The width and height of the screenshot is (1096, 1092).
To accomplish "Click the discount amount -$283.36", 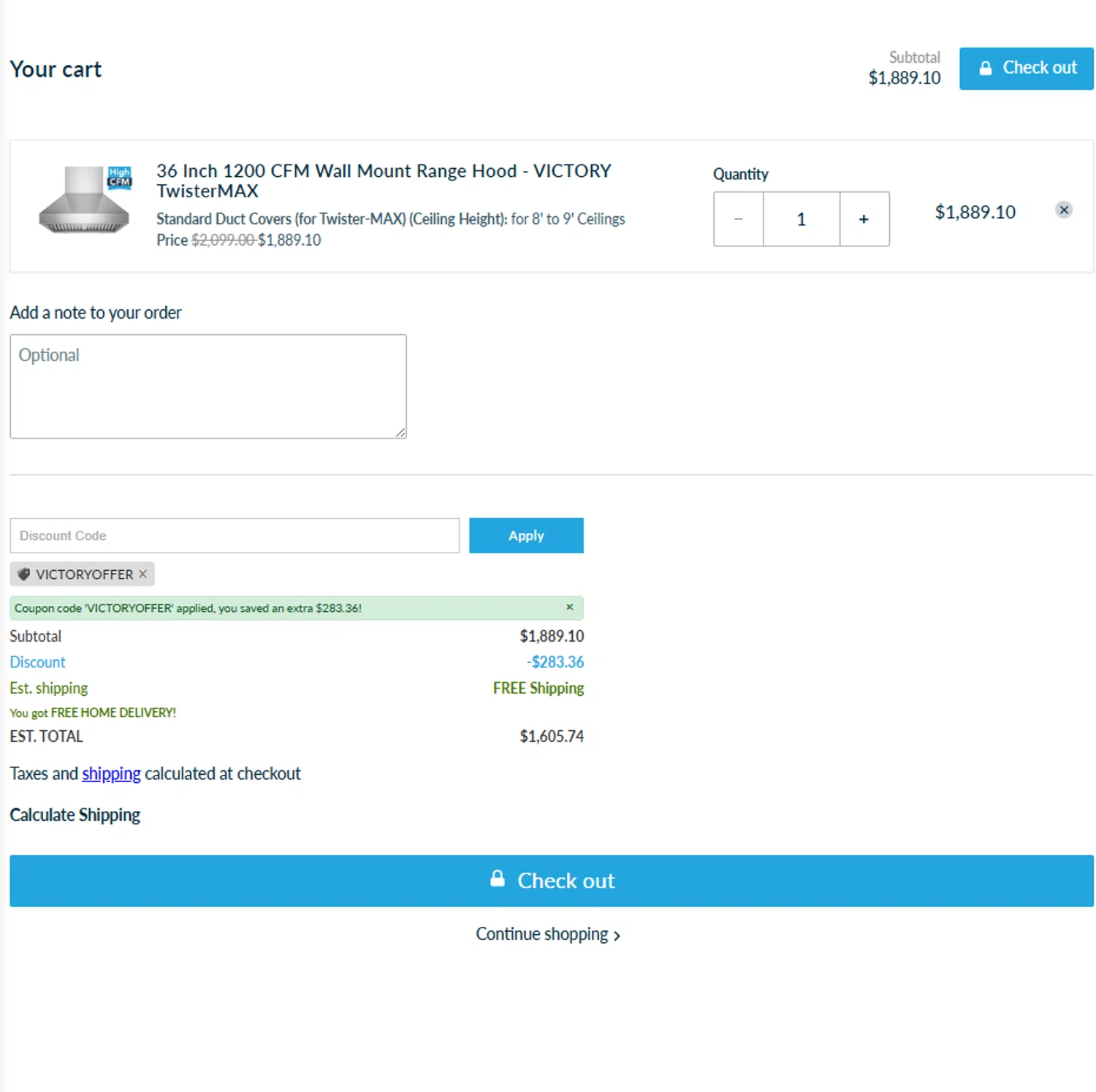I will [555, 661].
